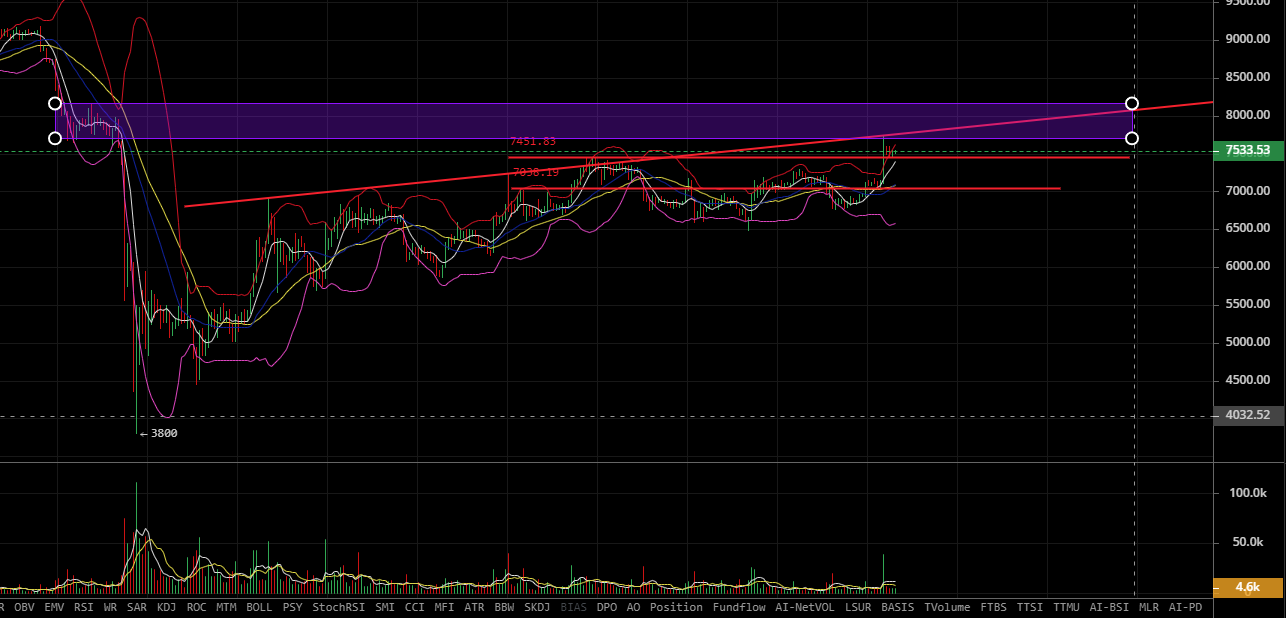Click the 3800 low price marker
The image size is (1286, 618).
tap(158, 433)
